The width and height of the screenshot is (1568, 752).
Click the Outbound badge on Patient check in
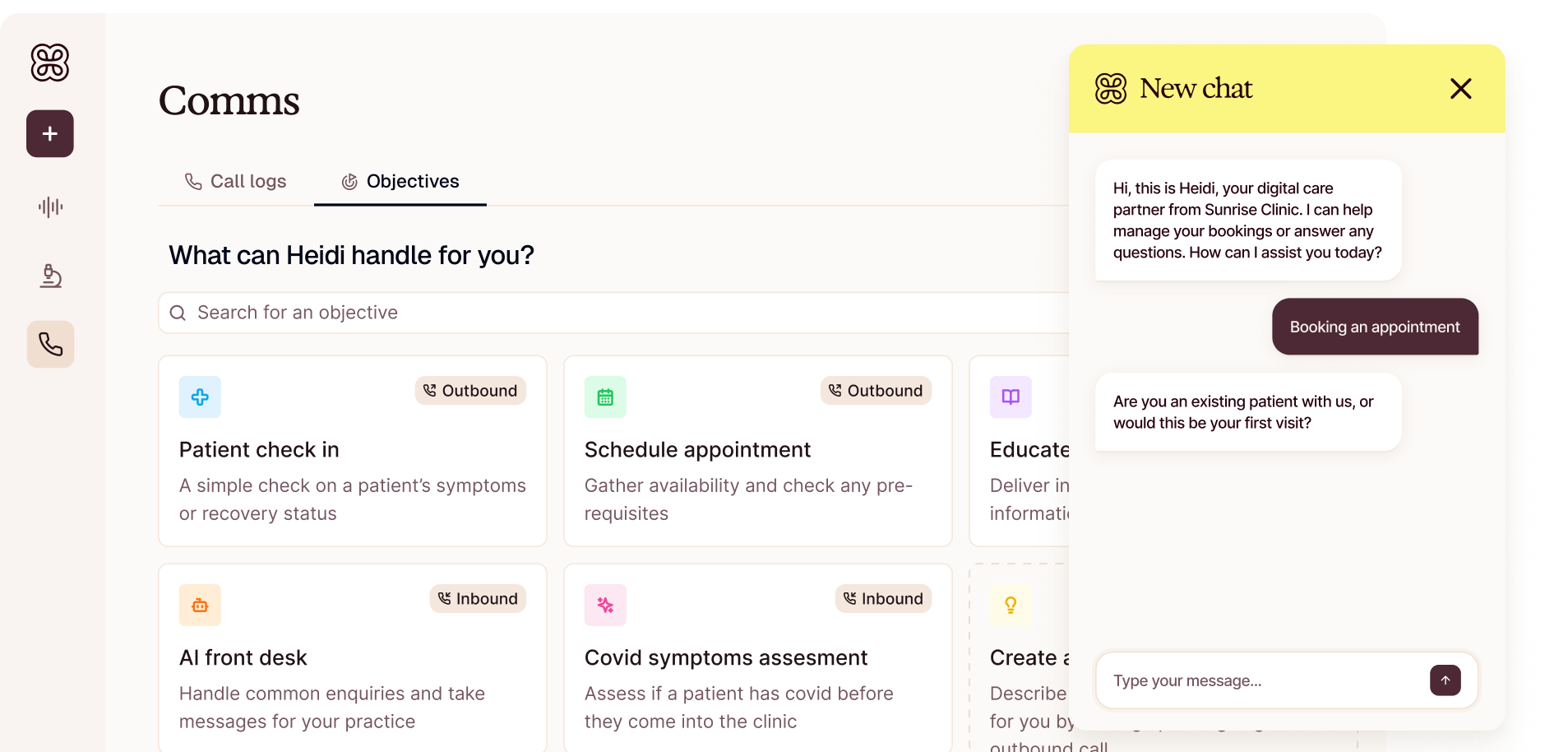[x=470, y=391]
